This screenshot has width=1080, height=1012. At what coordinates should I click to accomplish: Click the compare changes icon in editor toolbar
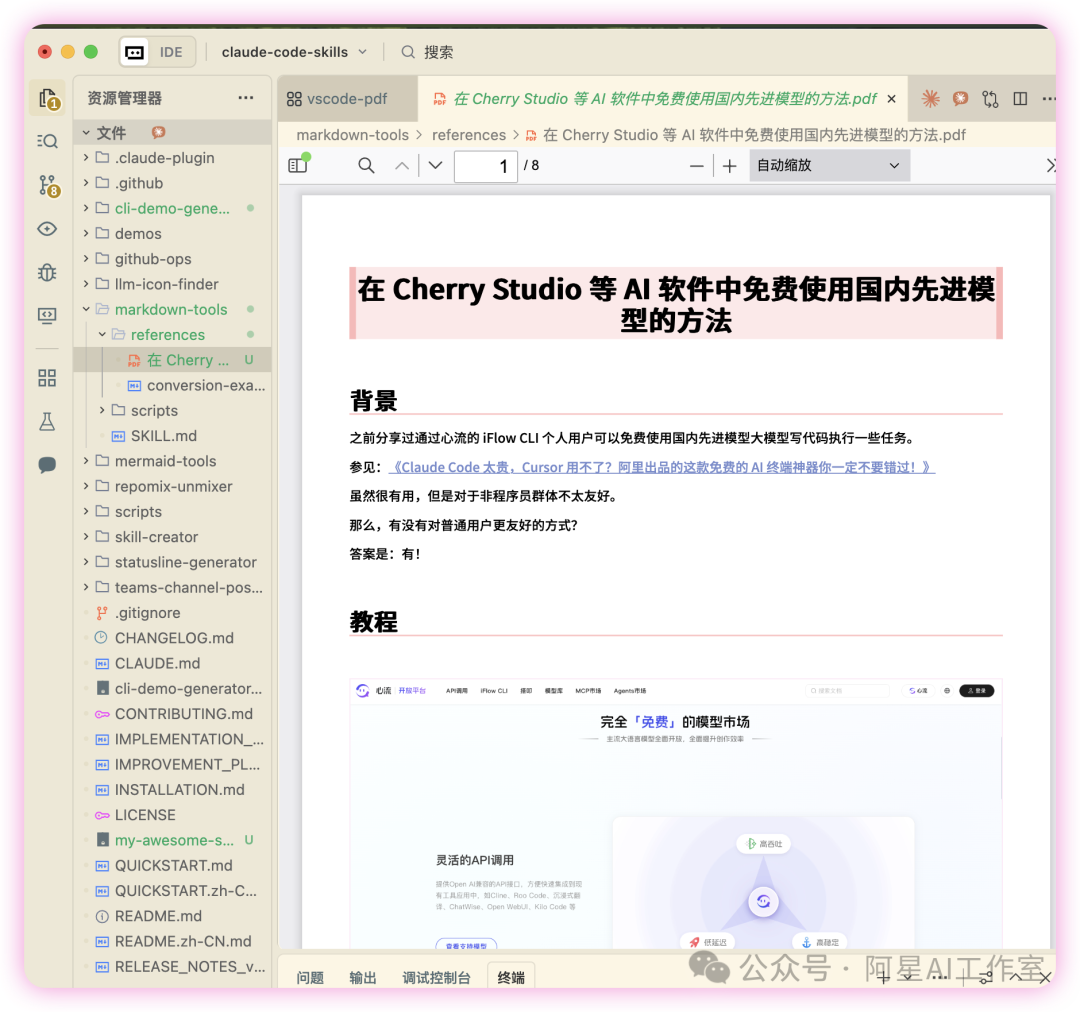[x=990, y=99]
